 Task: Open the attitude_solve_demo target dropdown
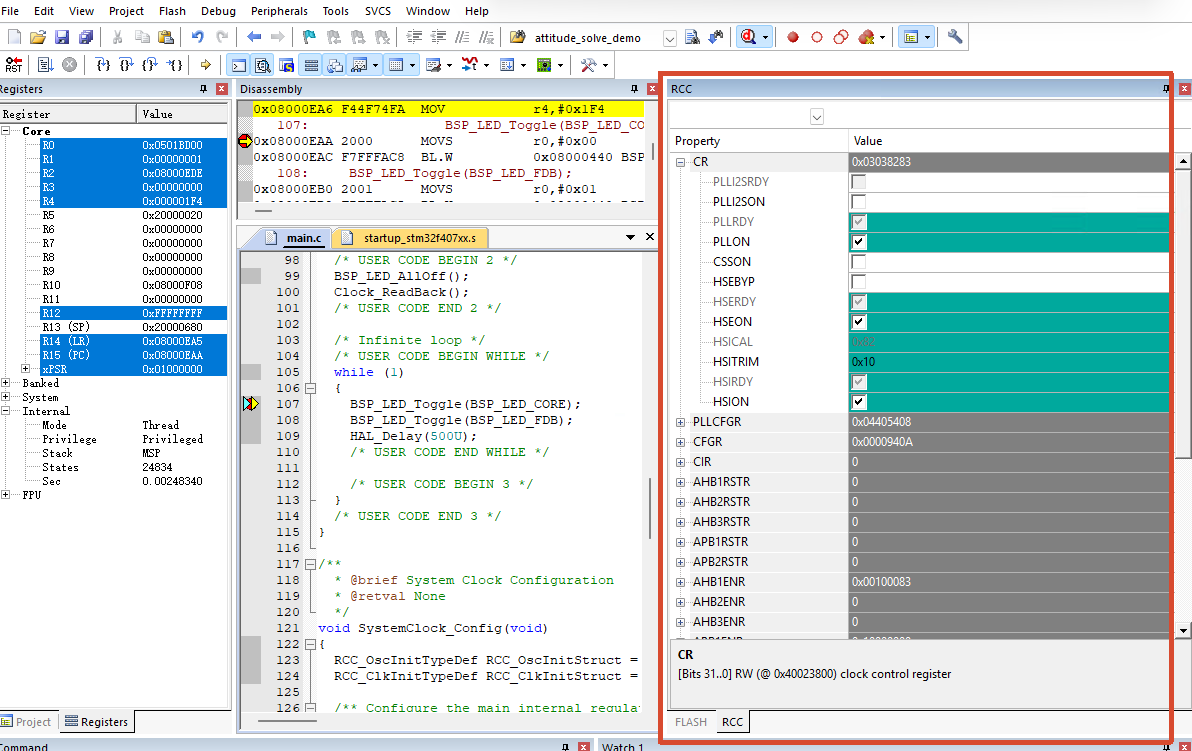pyautogui.click(x=670, y=38)
